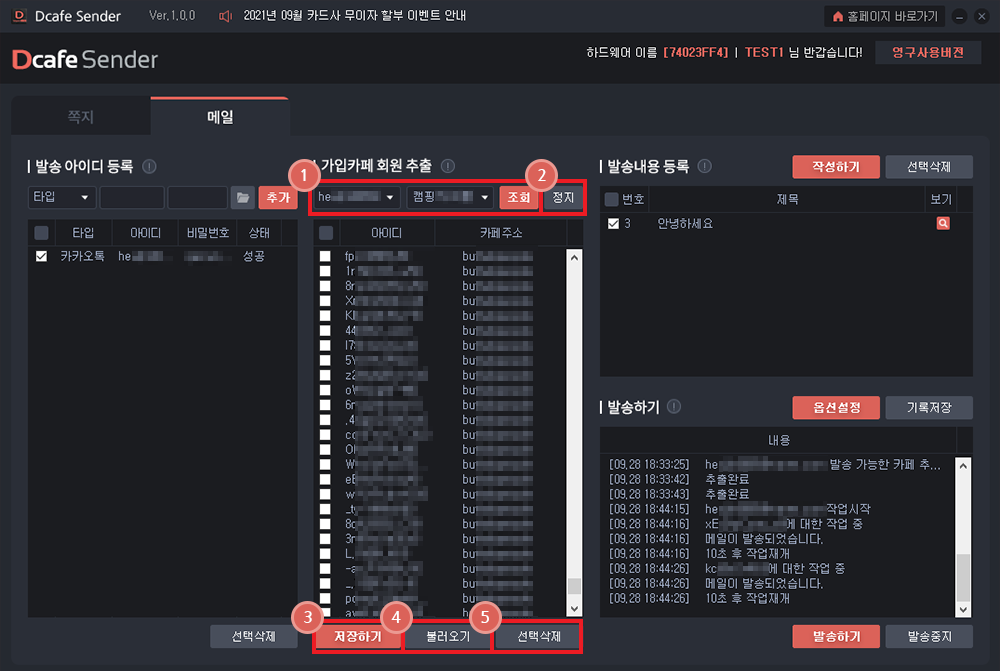Click member list scrollbar down arrow
This screenshot has width=1000, height=671.
click(x=574, y=608)
